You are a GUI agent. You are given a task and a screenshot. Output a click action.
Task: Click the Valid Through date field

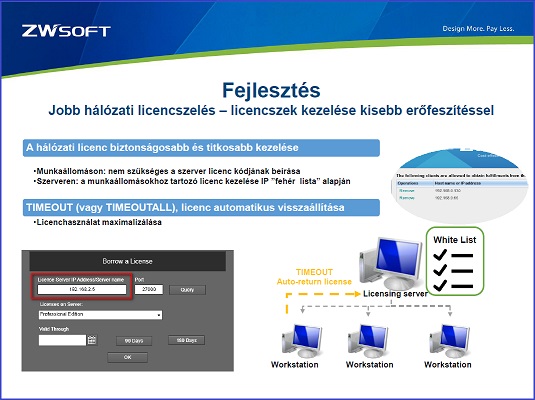click(62, 340)
